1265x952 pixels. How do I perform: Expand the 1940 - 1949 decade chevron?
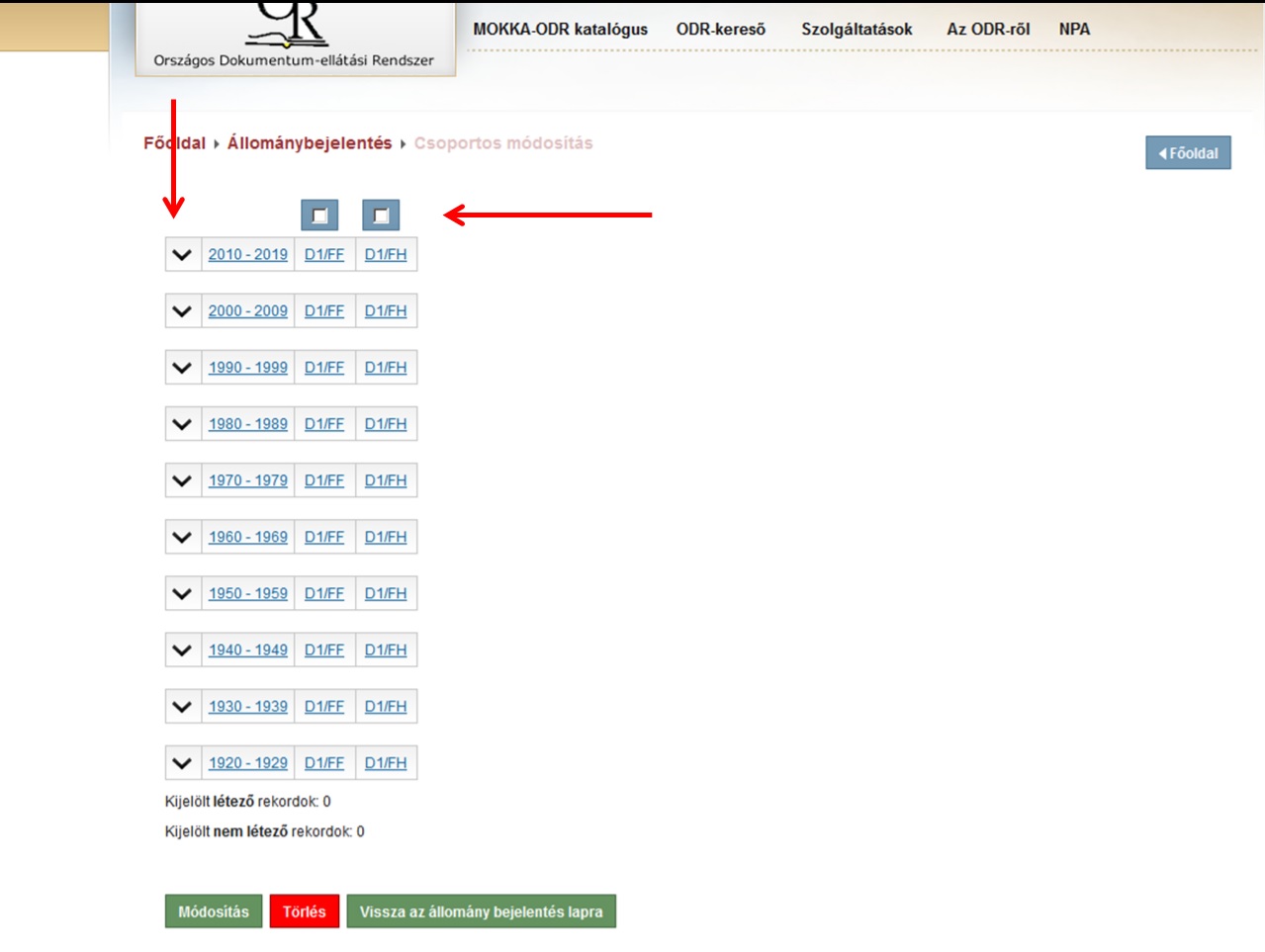[182, 650]
